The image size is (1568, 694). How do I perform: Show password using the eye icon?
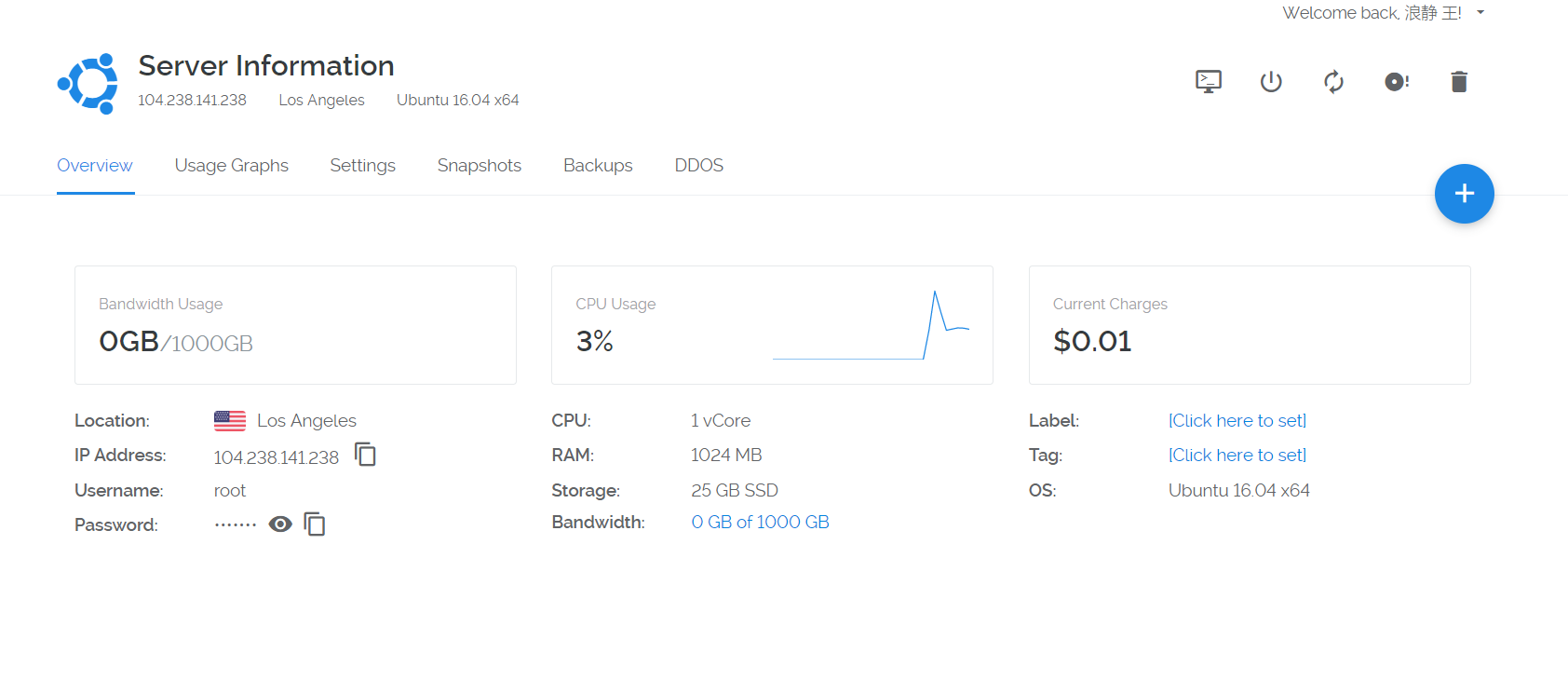click(280, 524)
